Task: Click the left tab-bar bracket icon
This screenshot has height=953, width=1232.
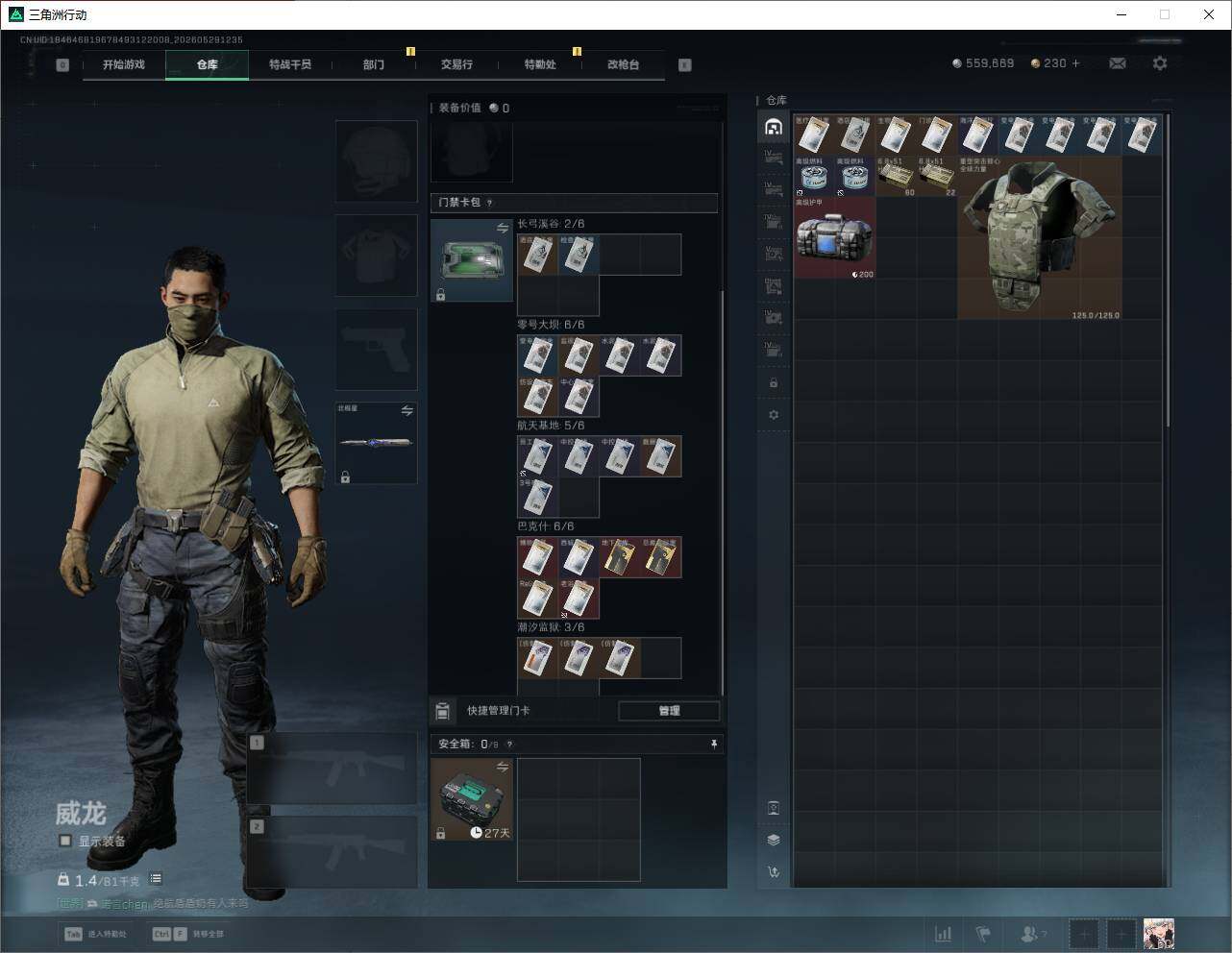Action: pyautogui.click(x=62, y=65)
